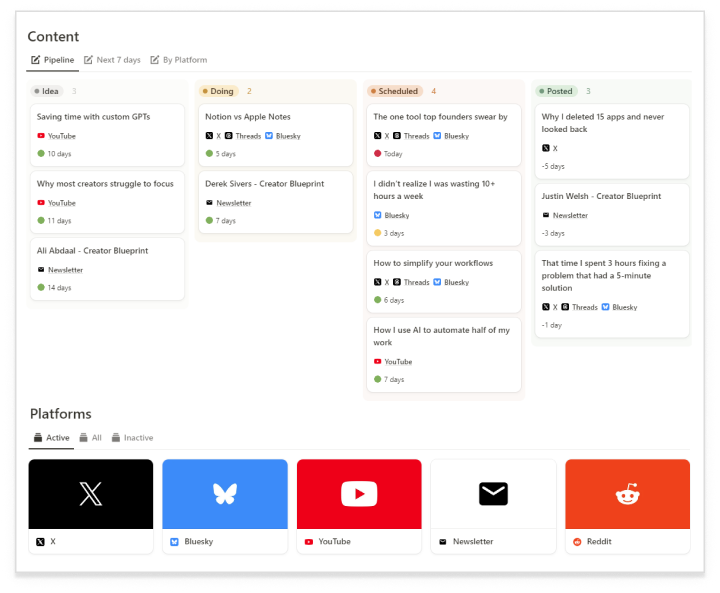The image size is (720, 593).
Task: Click Bluesky icon on 'top founders swear by' card
Action: click(437, 136)
